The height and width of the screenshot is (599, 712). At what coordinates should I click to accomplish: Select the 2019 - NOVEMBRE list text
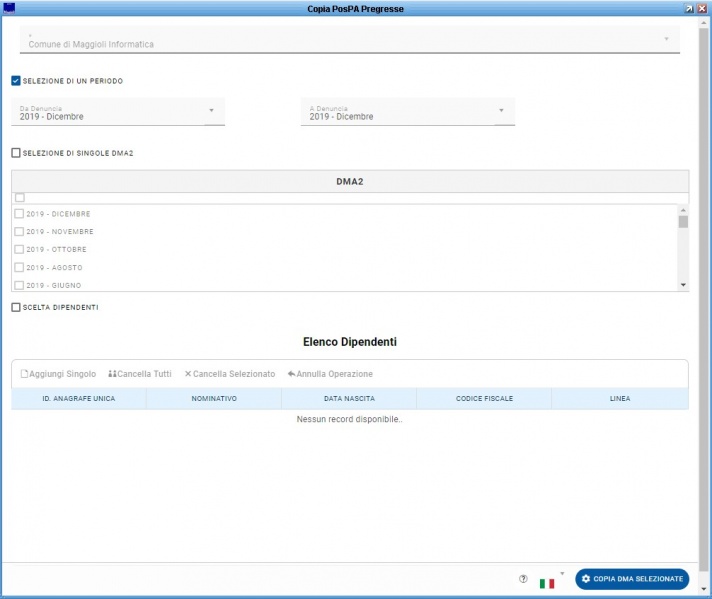pos(60,232)
